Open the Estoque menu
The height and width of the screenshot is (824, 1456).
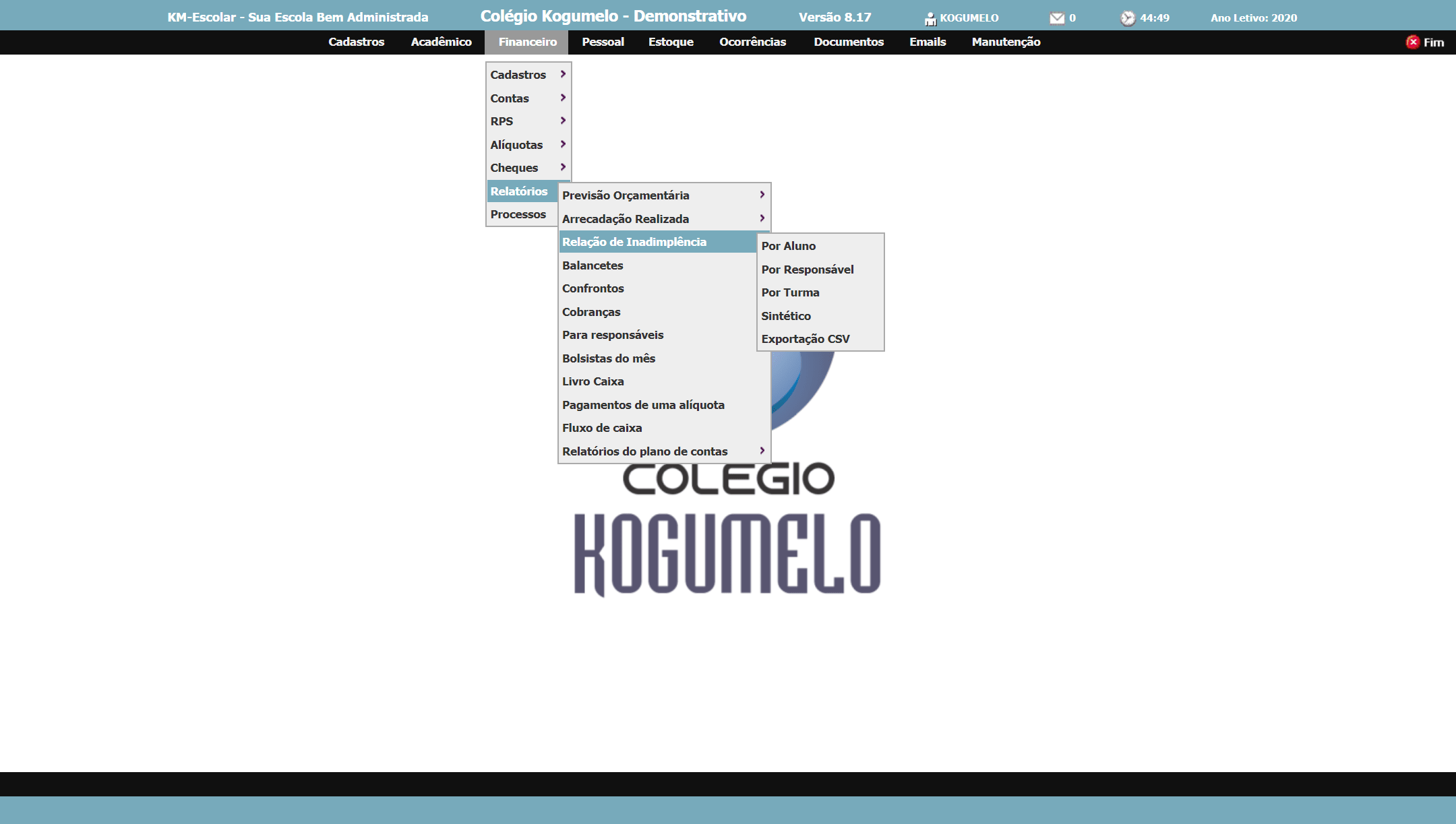(x=671, y=42)
